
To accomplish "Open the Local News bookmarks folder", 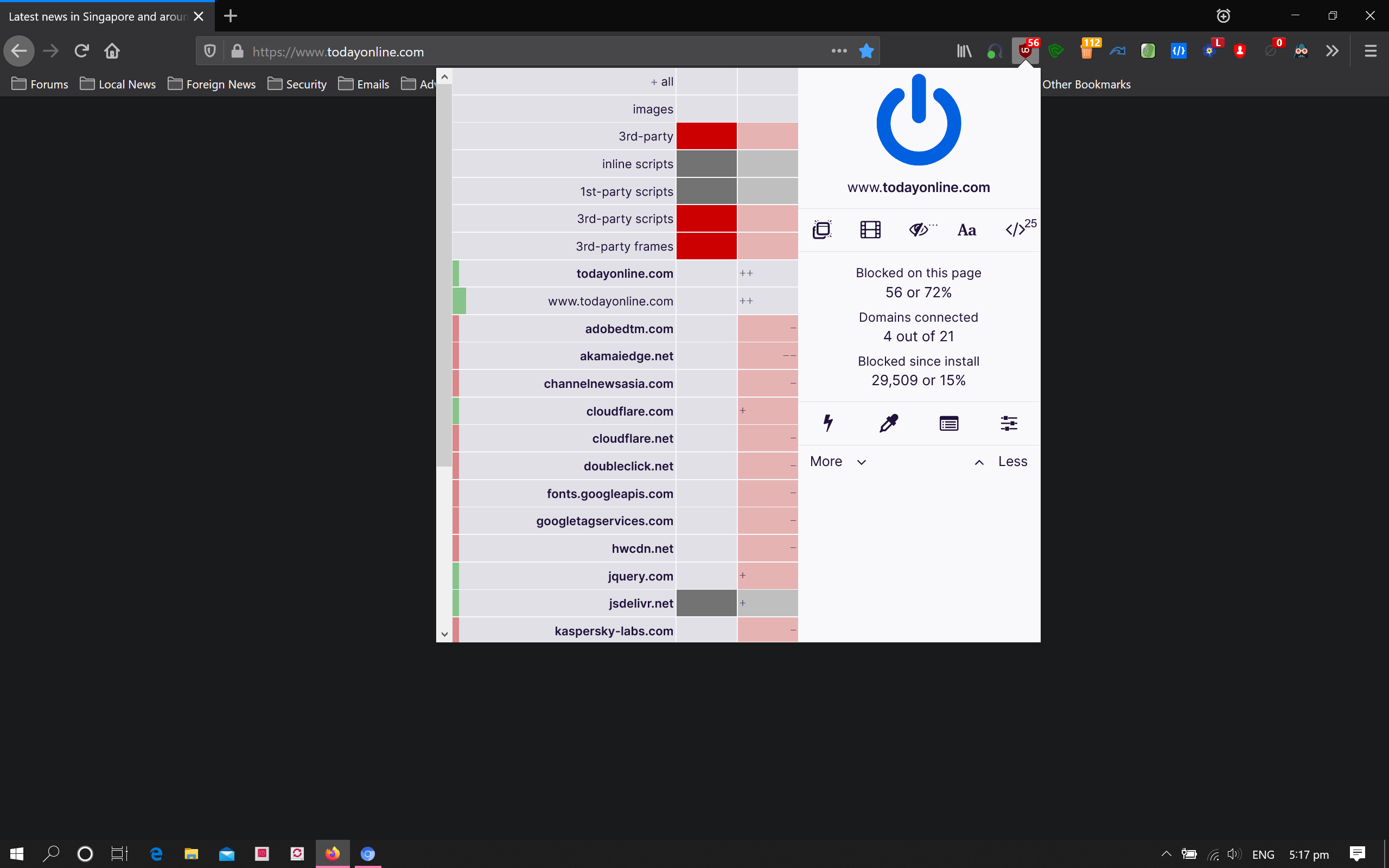I will click(x=118, y=85).
